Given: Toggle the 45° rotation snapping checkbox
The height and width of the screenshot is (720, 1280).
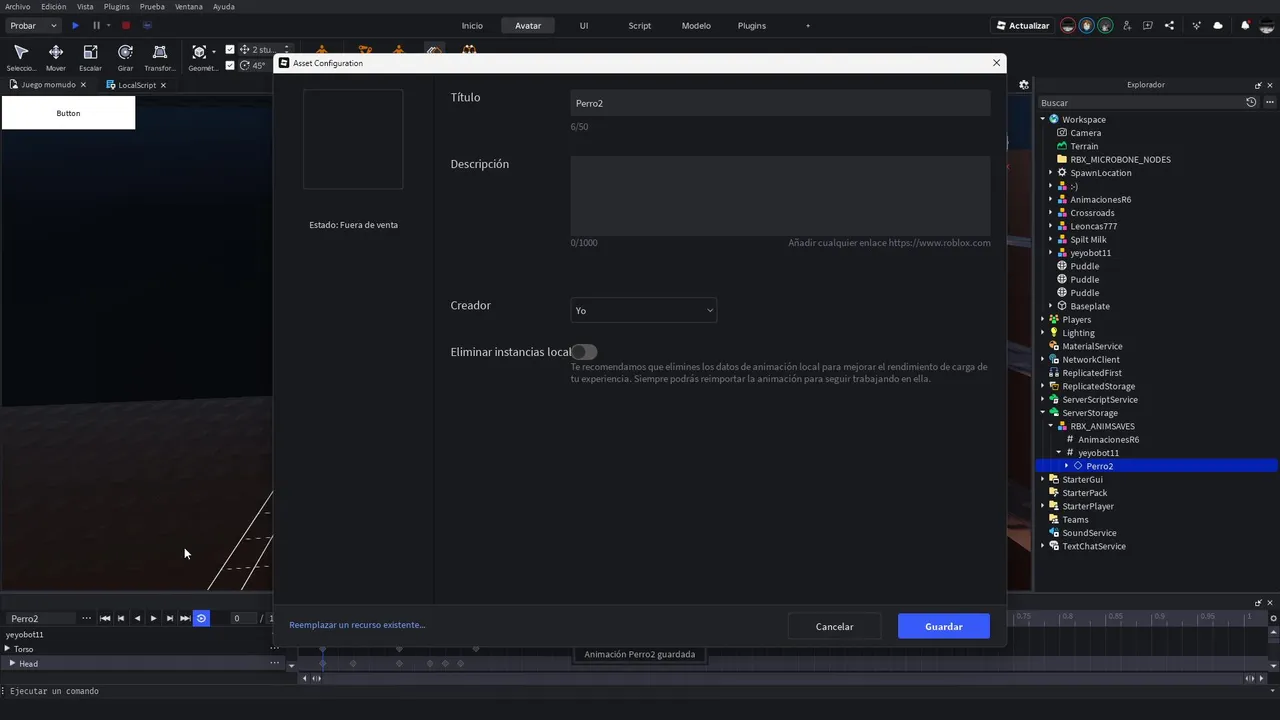Looking at the screenshot, I should click(x=230, y=65).
